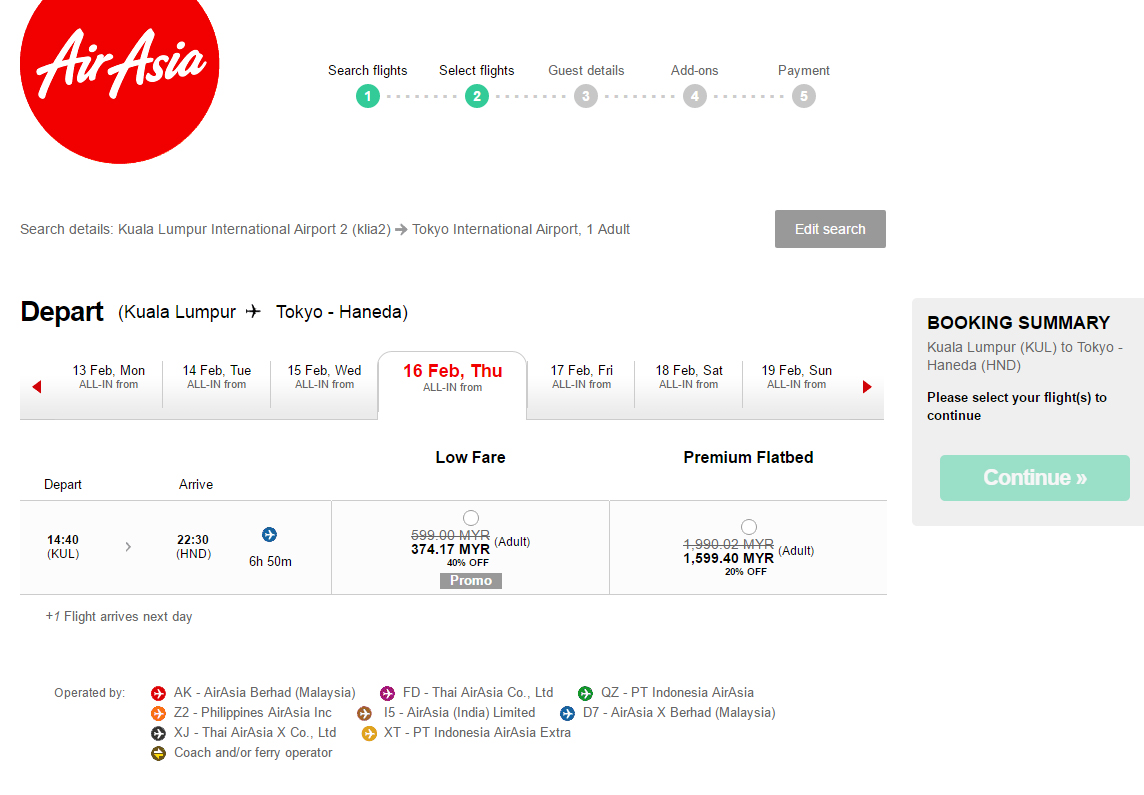The height and width of the screenshot is (795, 1144).
Task: Click the Select flights step label
Action: click(476, 71)
